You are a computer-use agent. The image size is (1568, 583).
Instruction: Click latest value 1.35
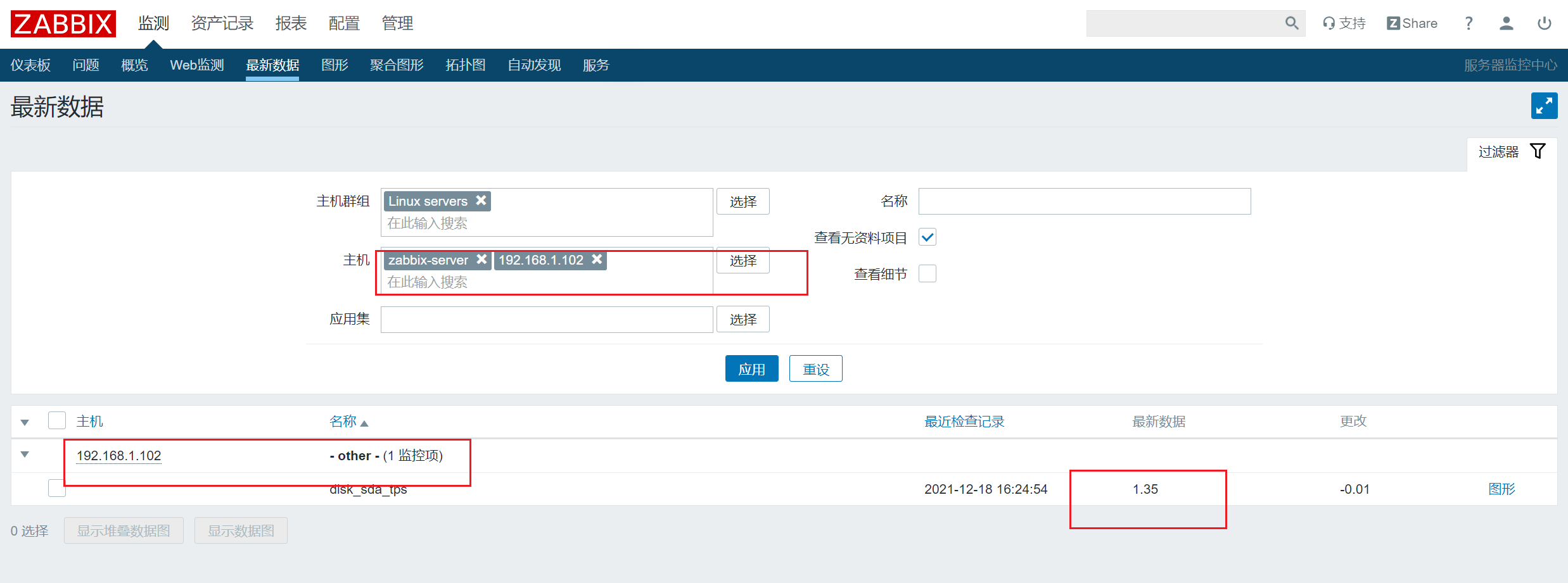tap(1145, 489)
